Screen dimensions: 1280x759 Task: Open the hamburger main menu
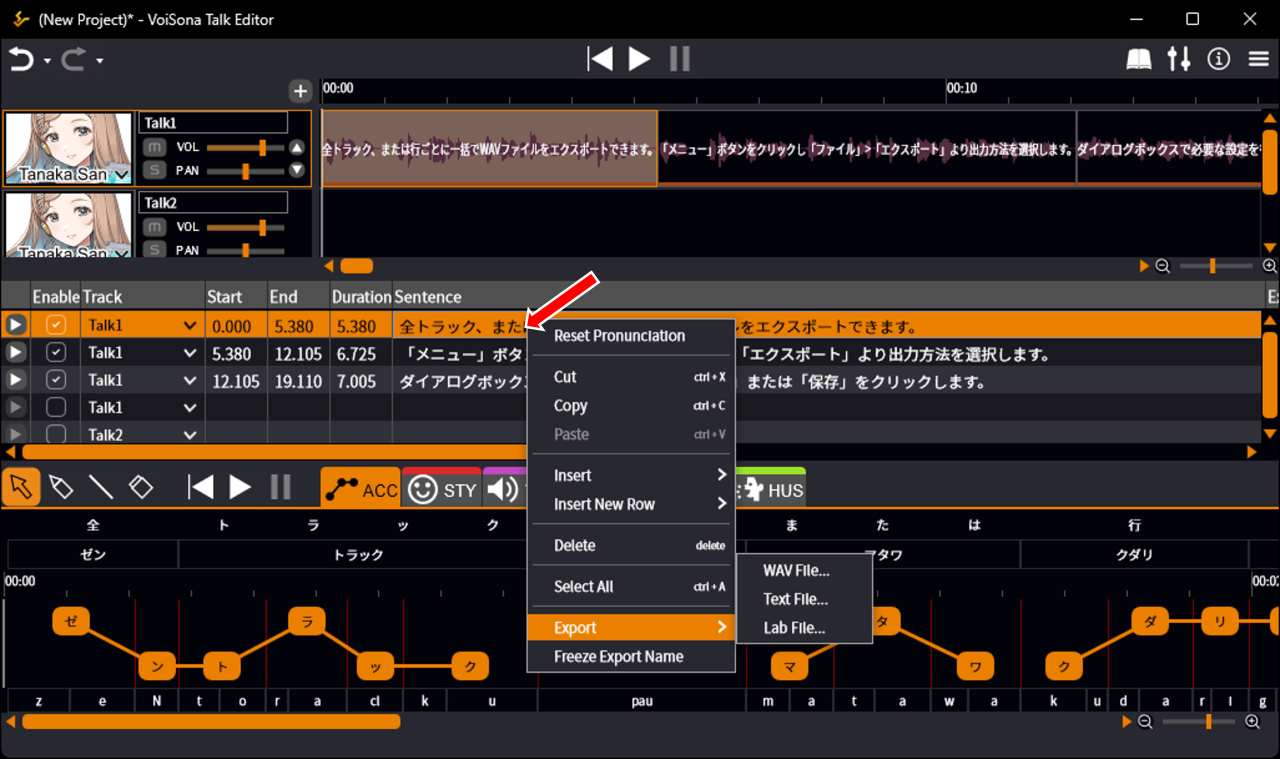coord(1259,60)
